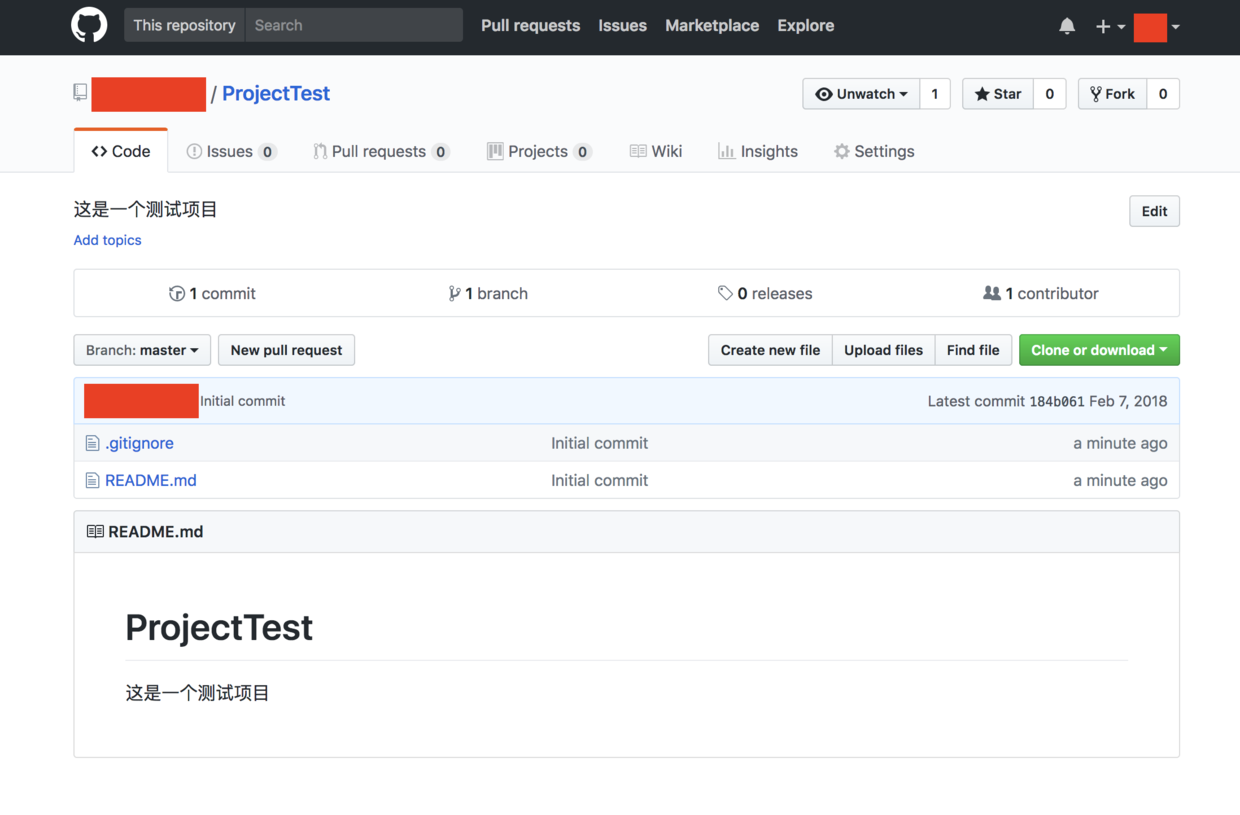Switch to the Issues tab

pyautogui.click(x=231, y=151)
